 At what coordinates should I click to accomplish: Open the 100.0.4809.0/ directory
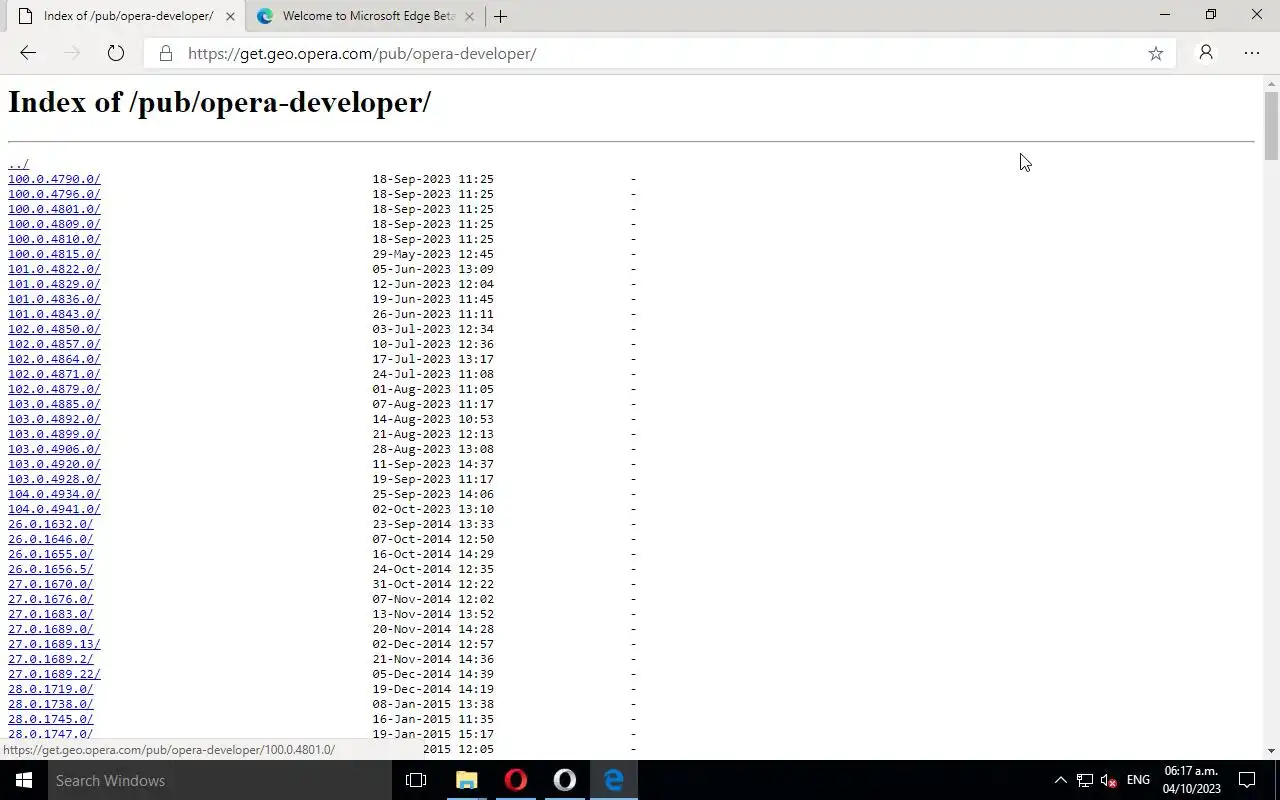point(54,224)
